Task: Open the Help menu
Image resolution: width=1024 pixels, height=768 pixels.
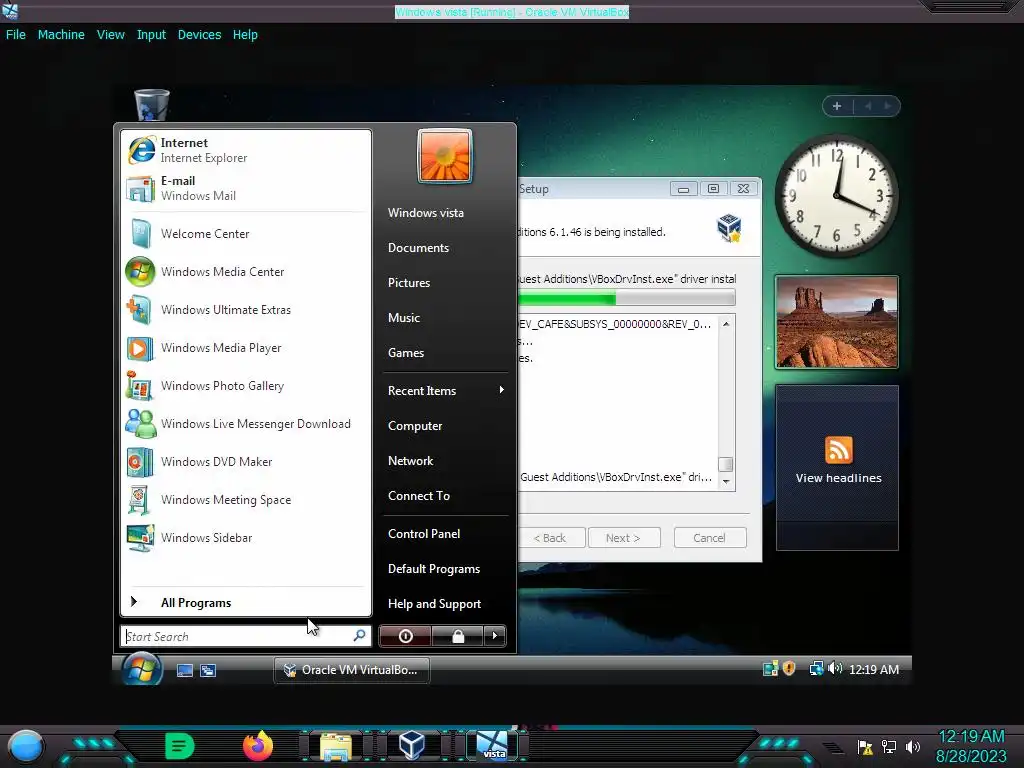Action: [245, 35]
